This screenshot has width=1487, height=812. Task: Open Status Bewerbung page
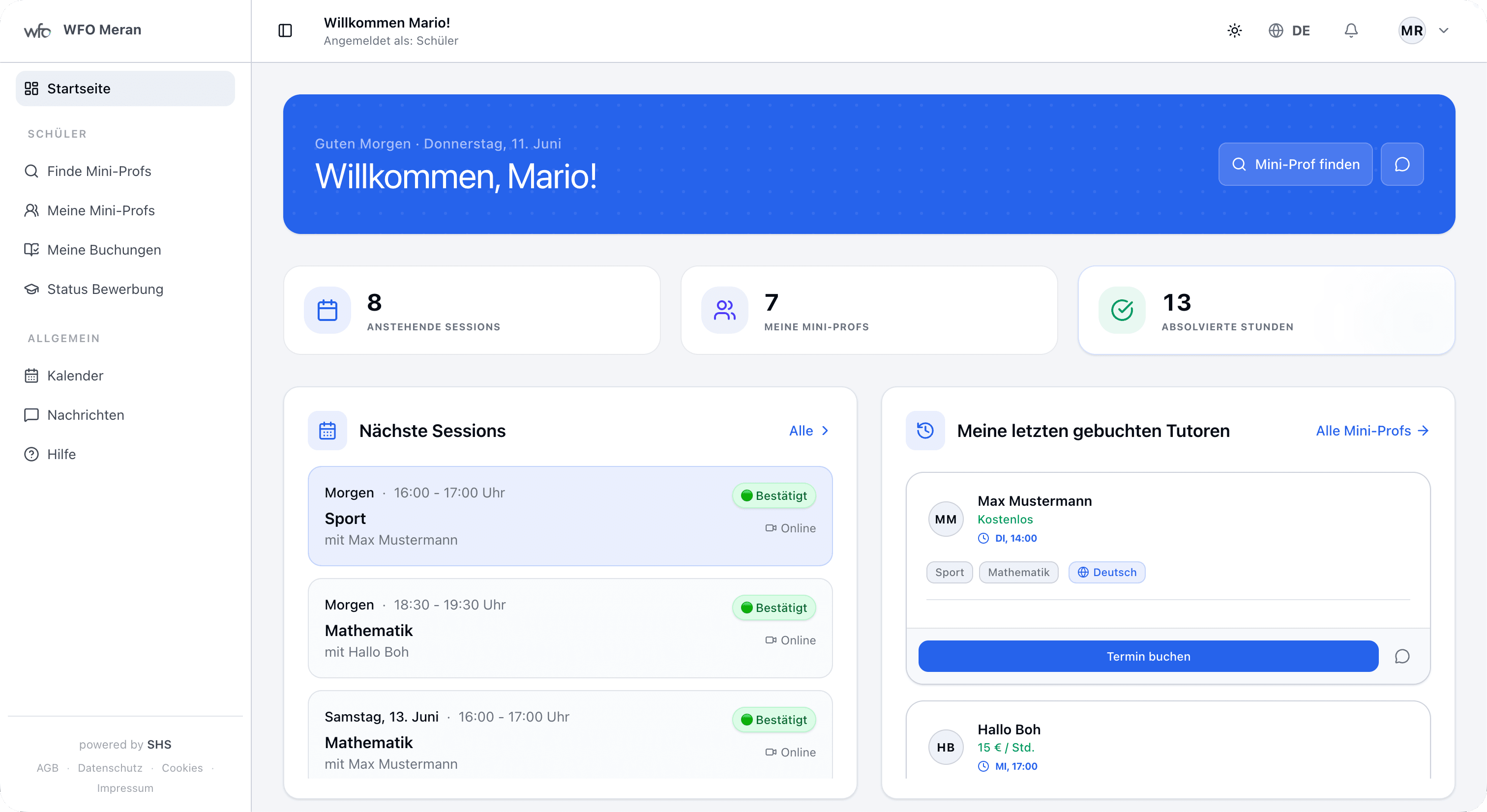coord(125,289)
